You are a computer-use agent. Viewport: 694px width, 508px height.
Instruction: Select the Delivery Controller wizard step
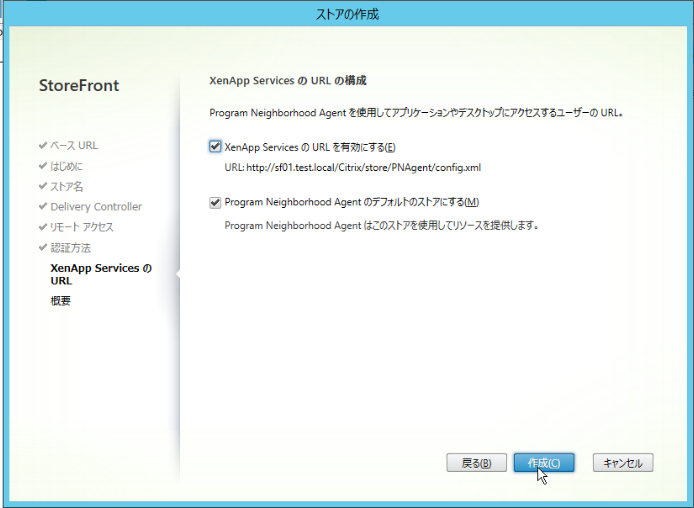(96, 207)
